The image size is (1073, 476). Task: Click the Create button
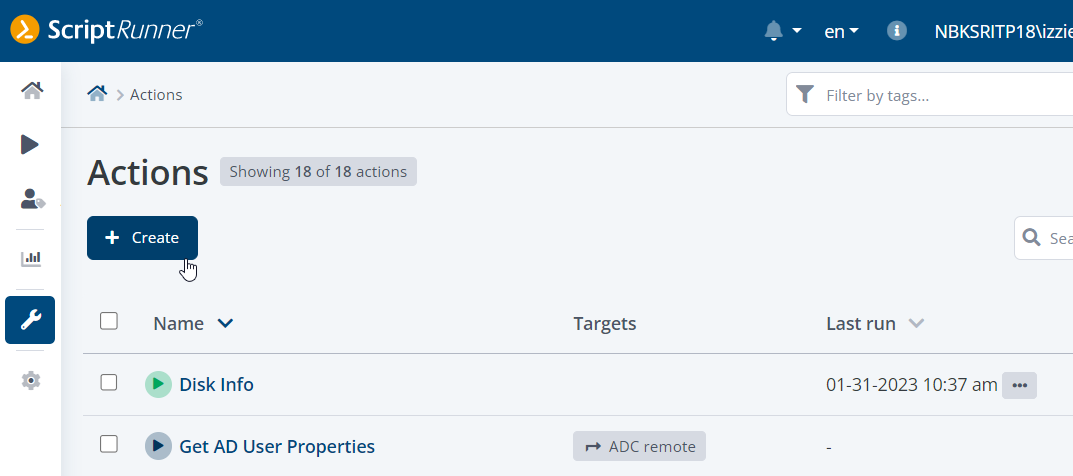[142, 238]
